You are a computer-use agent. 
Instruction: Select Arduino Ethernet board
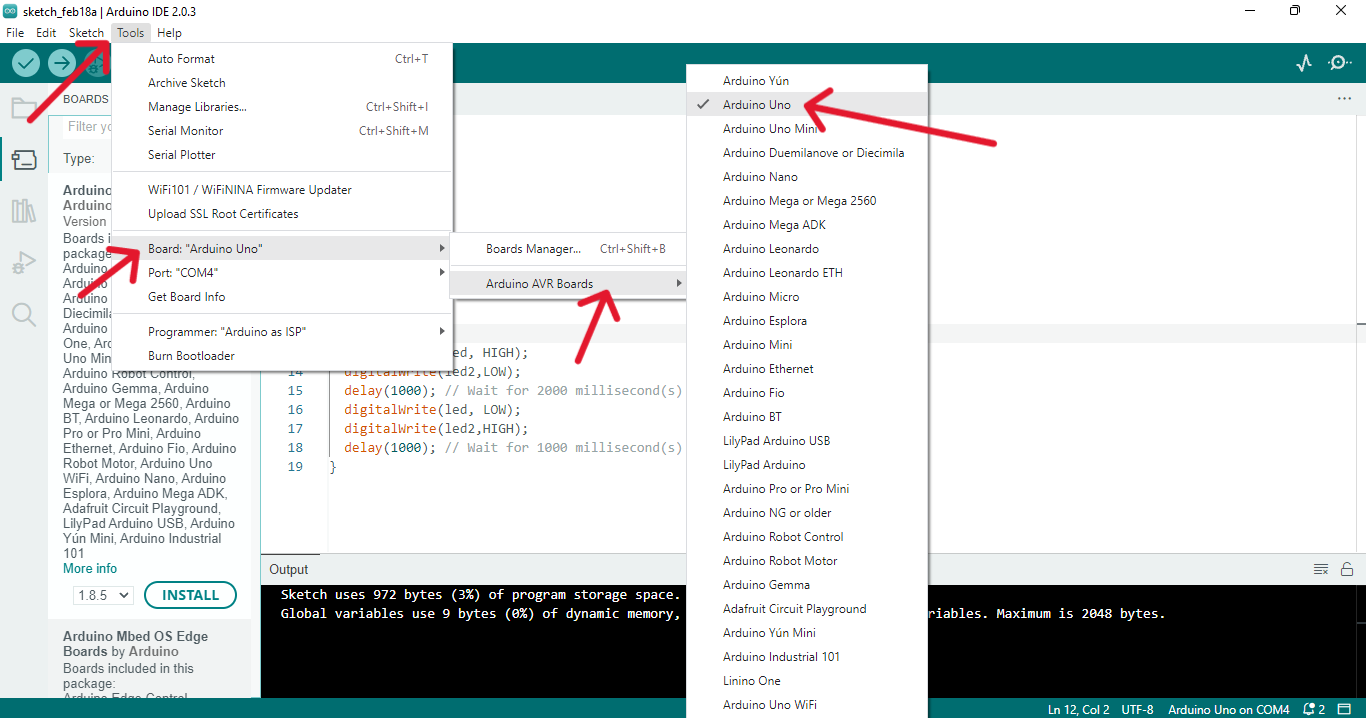tap(807, 369)
